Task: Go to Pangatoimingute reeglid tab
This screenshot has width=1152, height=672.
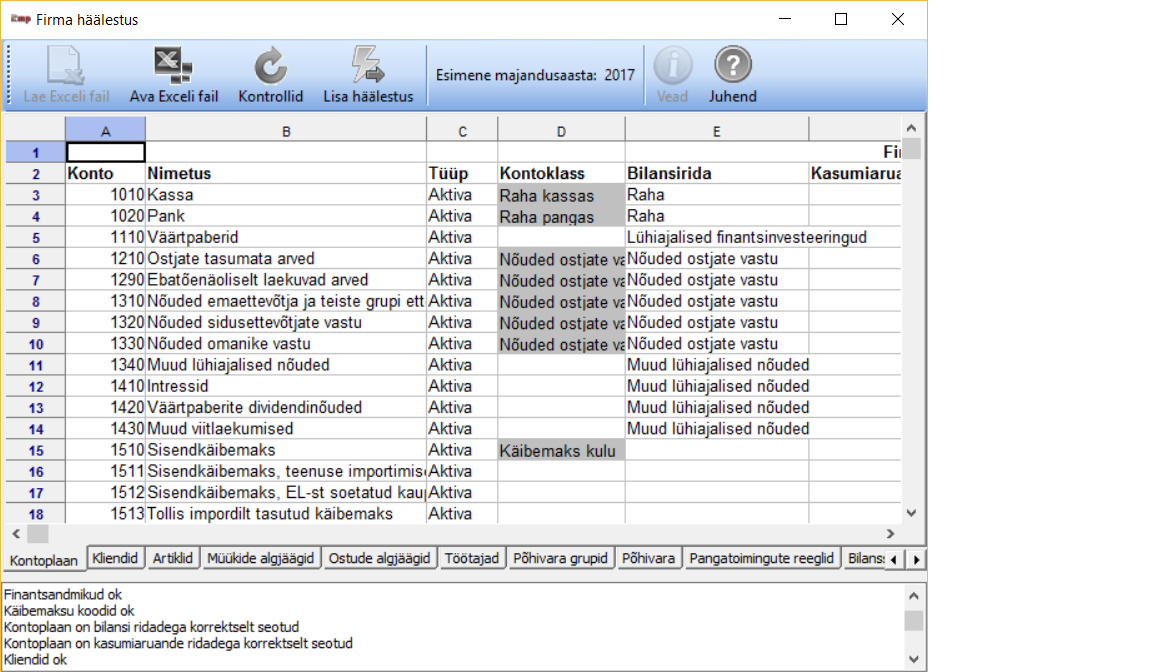Action: point(762,558)
